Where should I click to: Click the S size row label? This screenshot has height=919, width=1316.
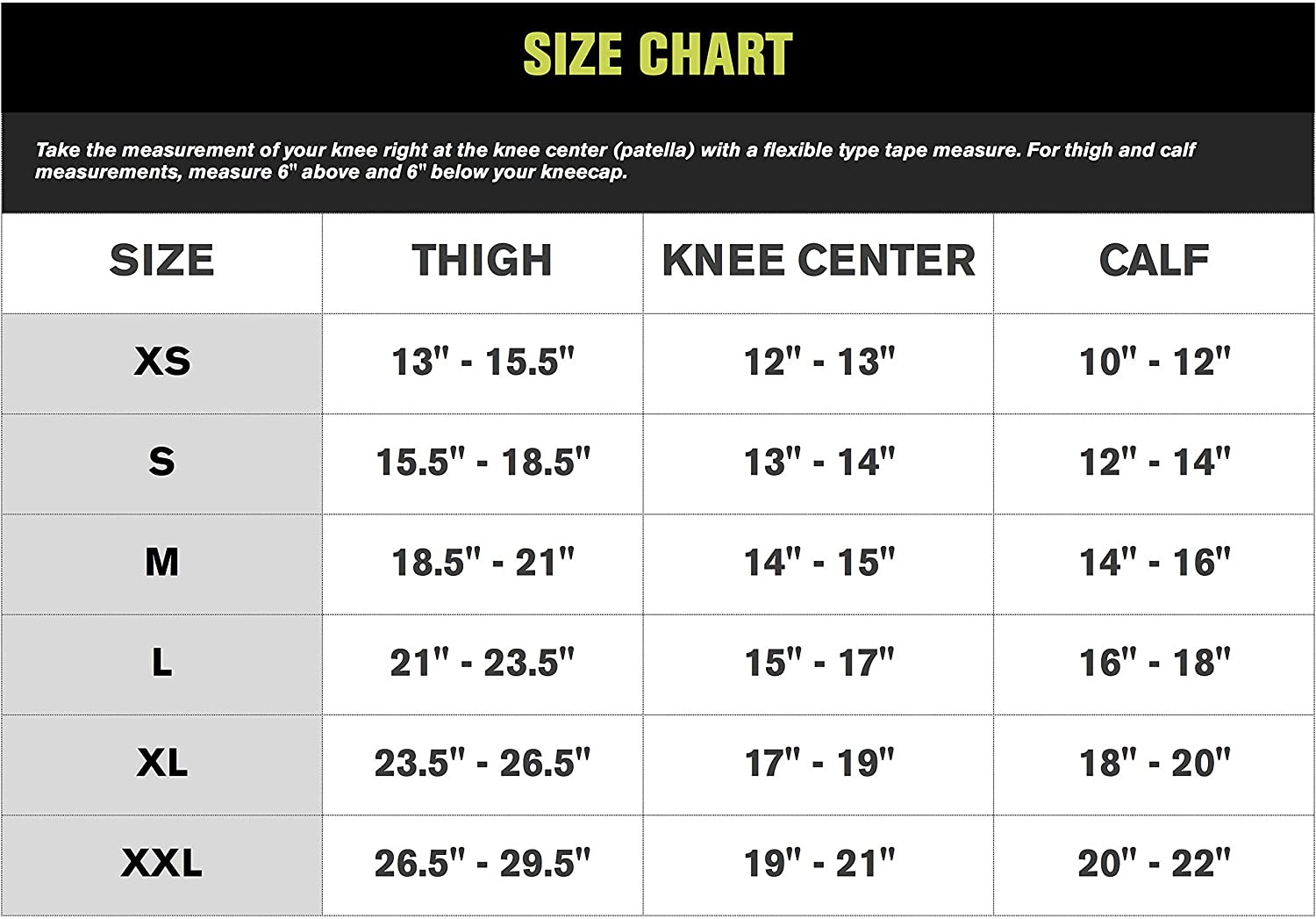click(162, 461)
